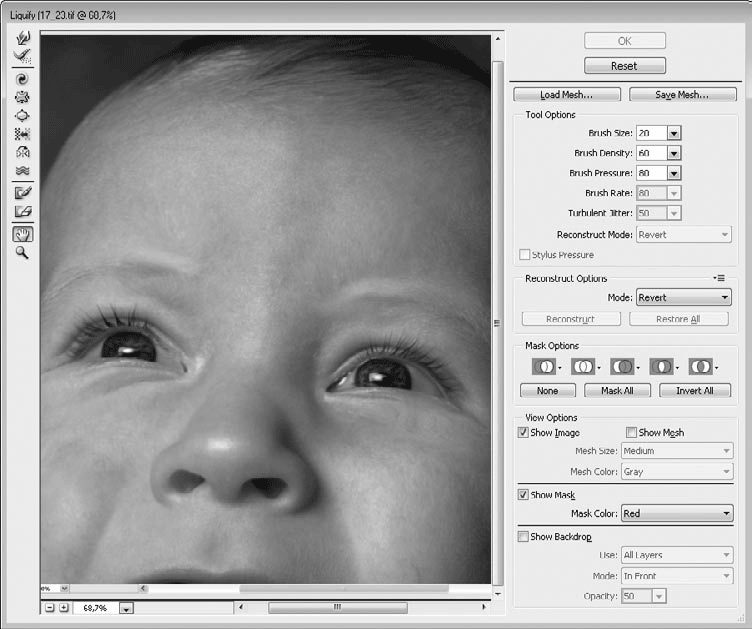The width and height of the screenshot is (752, 629).
Task: Click the Reset button
Action: (x=624, y=66)
